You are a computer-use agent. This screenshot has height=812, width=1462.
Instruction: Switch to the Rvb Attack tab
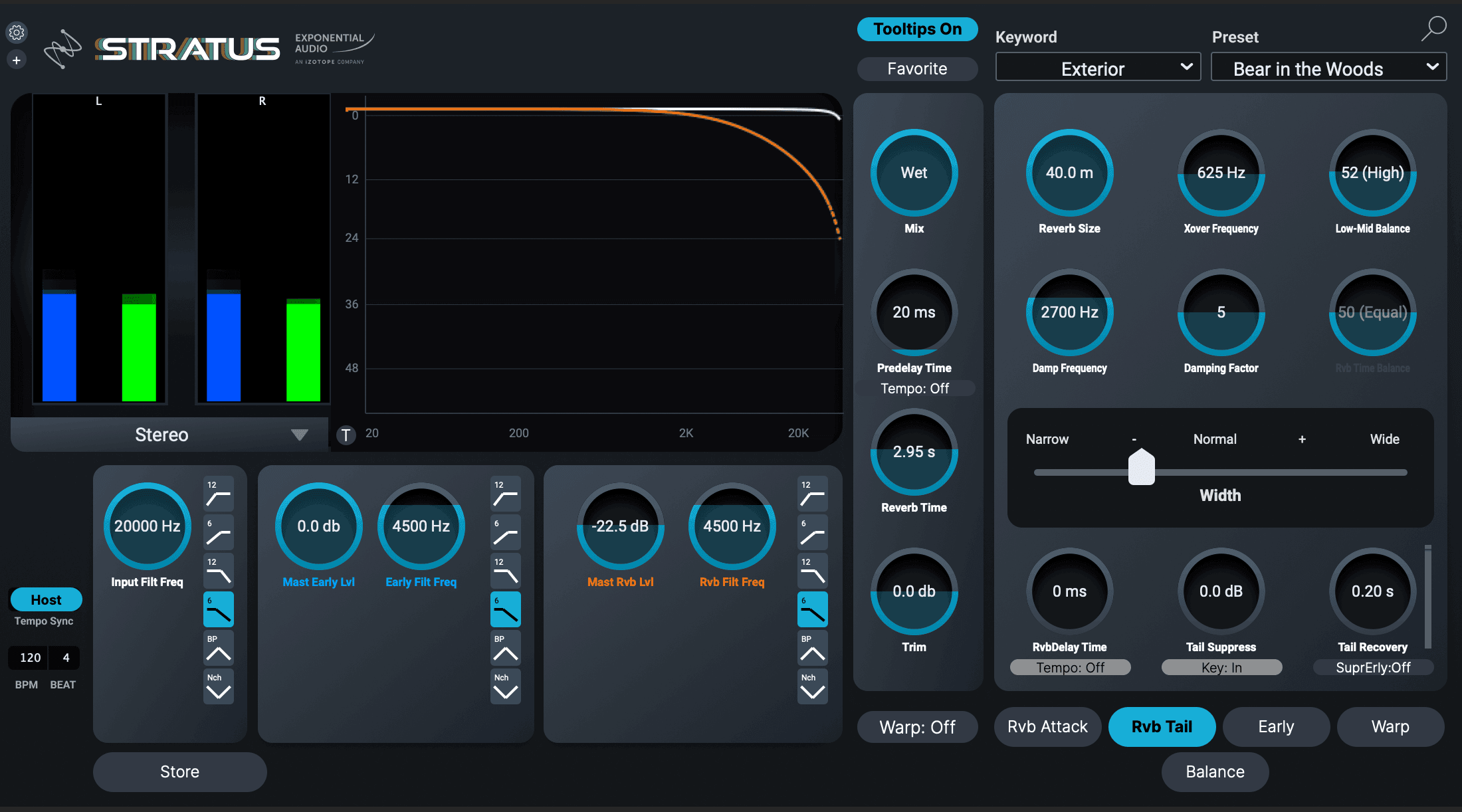[x=1047, y=727]
